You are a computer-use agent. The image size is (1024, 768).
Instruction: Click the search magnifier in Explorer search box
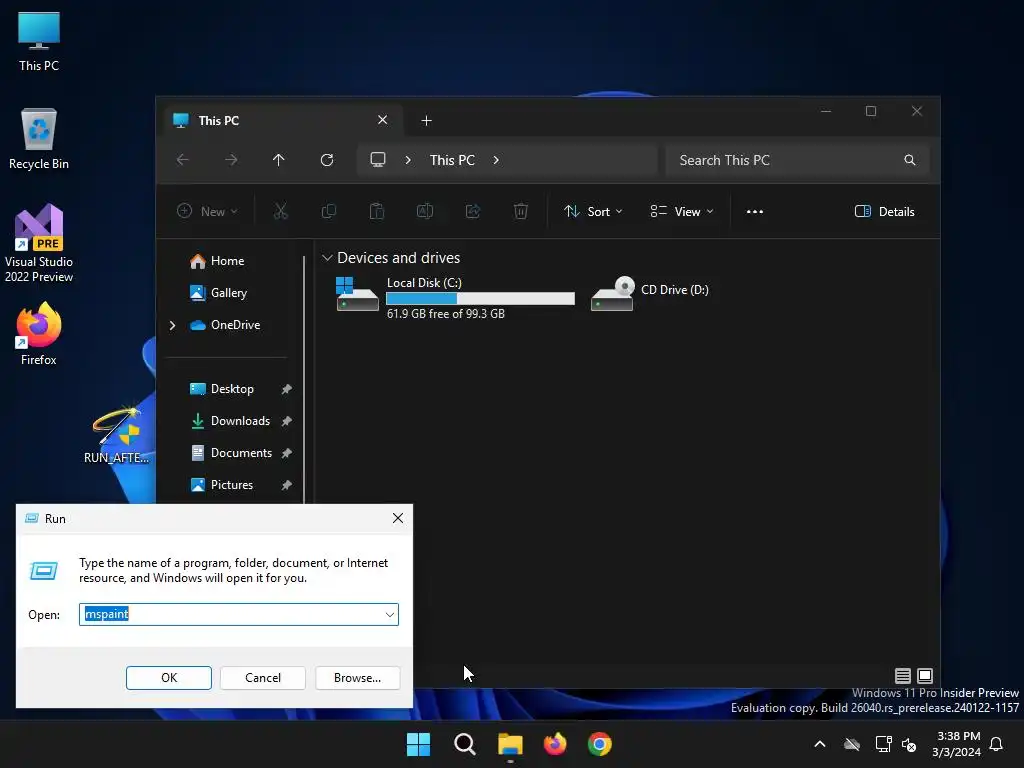(910, 160)
